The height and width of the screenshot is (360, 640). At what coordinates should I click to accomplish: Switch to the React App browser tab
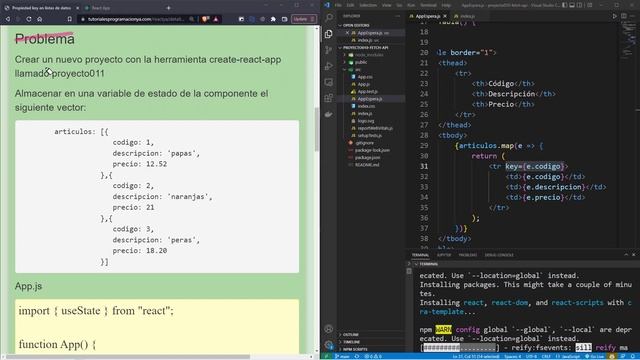[100, 8]
